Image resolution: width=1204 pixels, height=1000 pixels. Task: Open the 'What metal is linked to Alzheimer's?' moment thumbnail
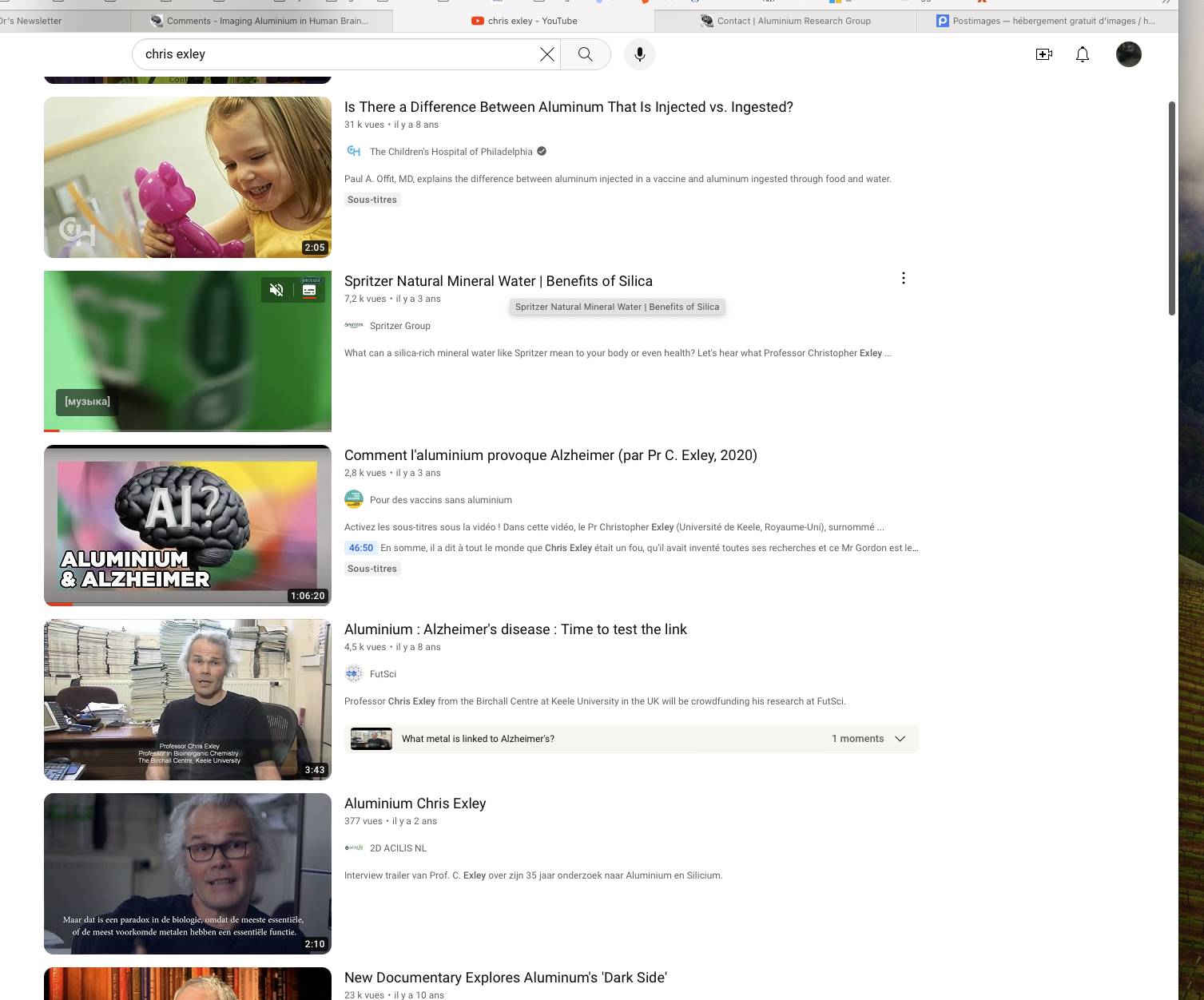point(372,739)
